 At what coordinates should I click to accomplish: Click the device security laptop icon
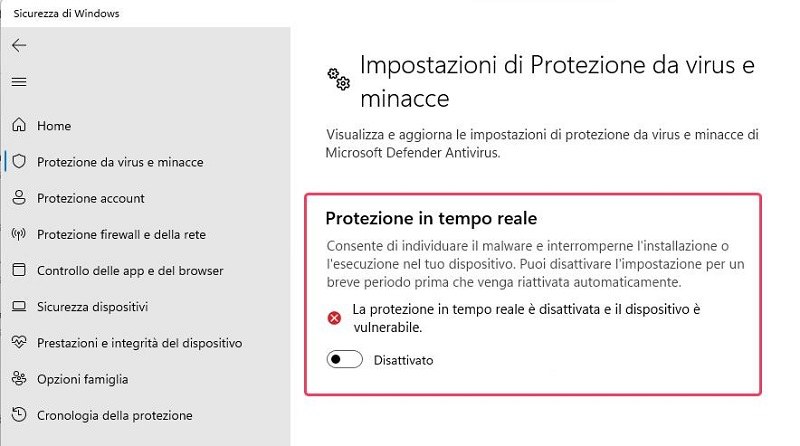(19, 306)
